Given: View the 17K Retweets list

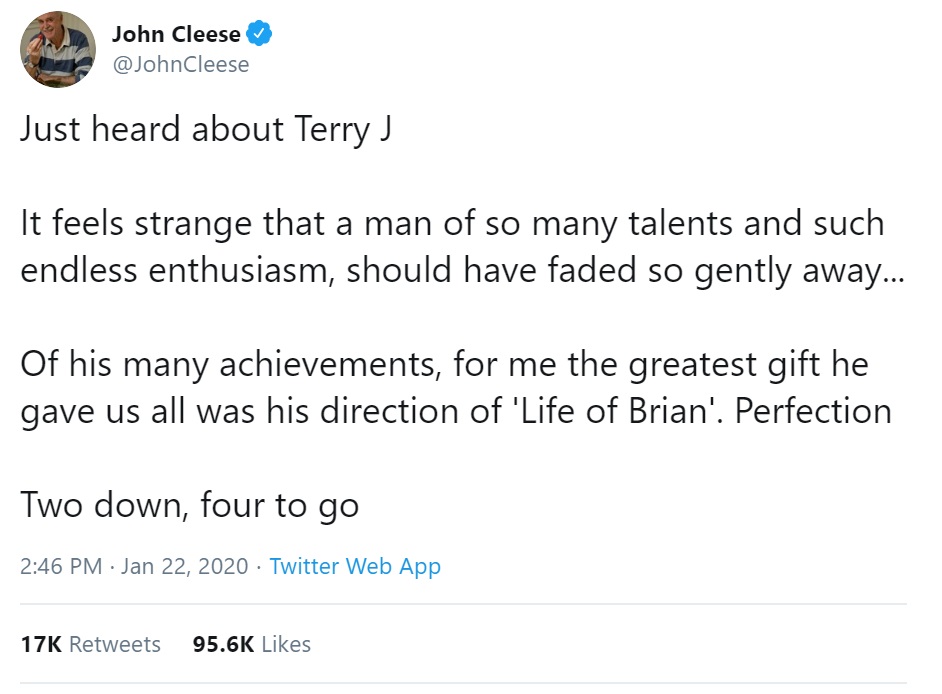Looking at the screenshot, I should [x=90, y=645].
